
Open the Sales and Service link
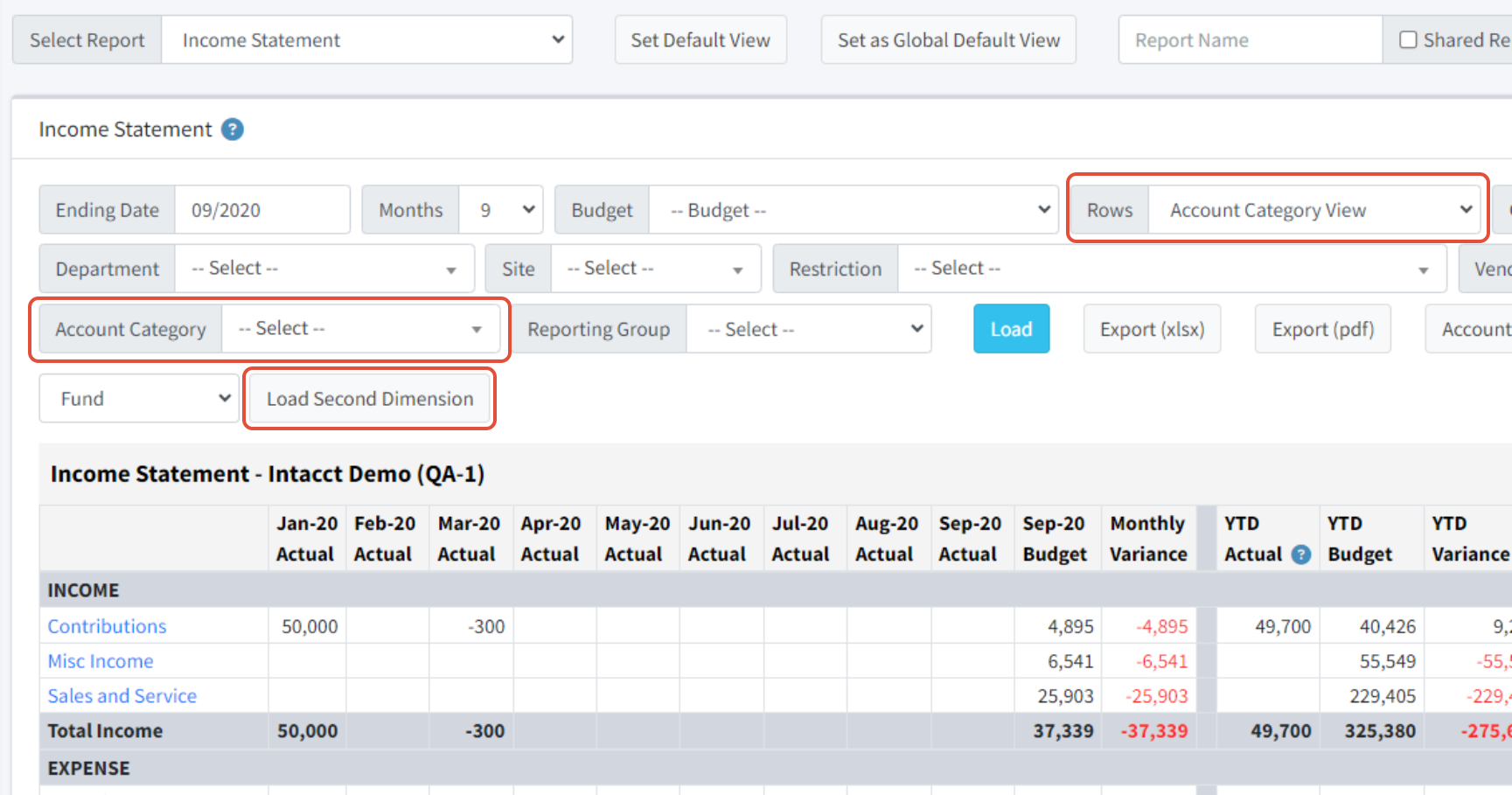122,696
